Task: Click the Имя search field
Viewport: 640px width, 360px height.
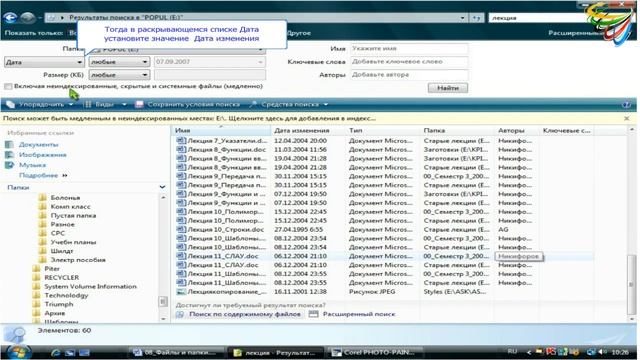Action: click(409, 48)
